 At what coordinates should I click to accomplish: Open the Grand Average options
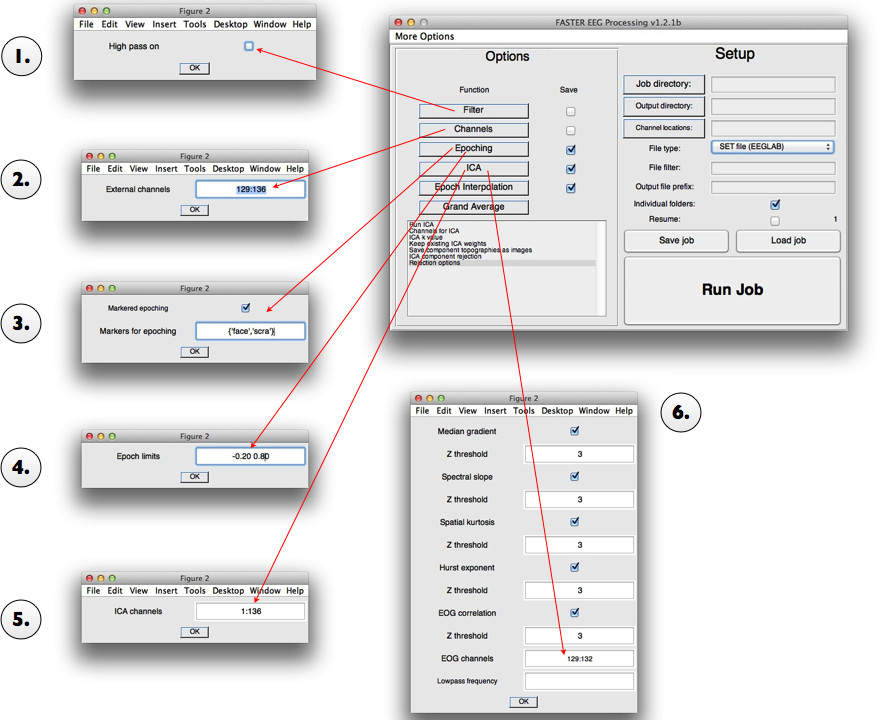pyautogui.click(x=474, y=207)
